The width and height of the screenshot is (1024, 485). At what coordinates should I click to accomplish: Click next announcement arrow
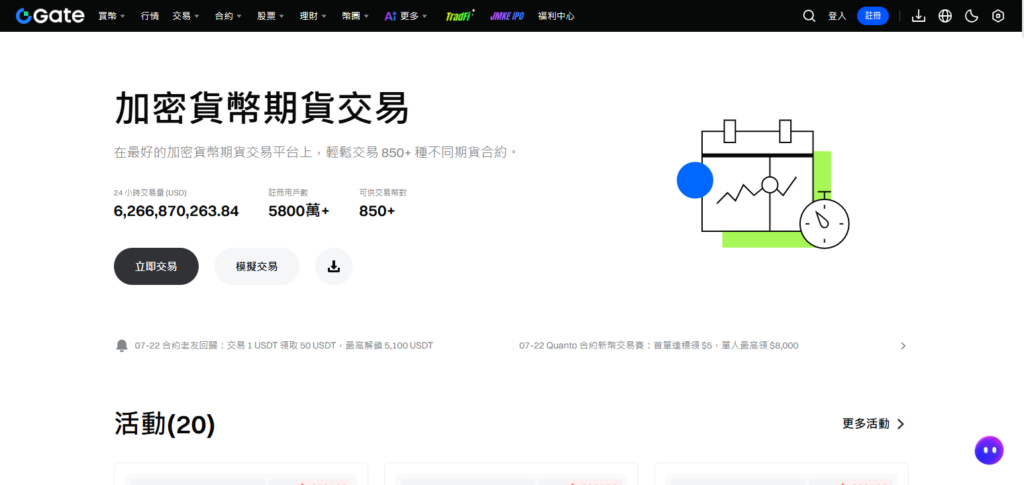(x=903, y=346)
